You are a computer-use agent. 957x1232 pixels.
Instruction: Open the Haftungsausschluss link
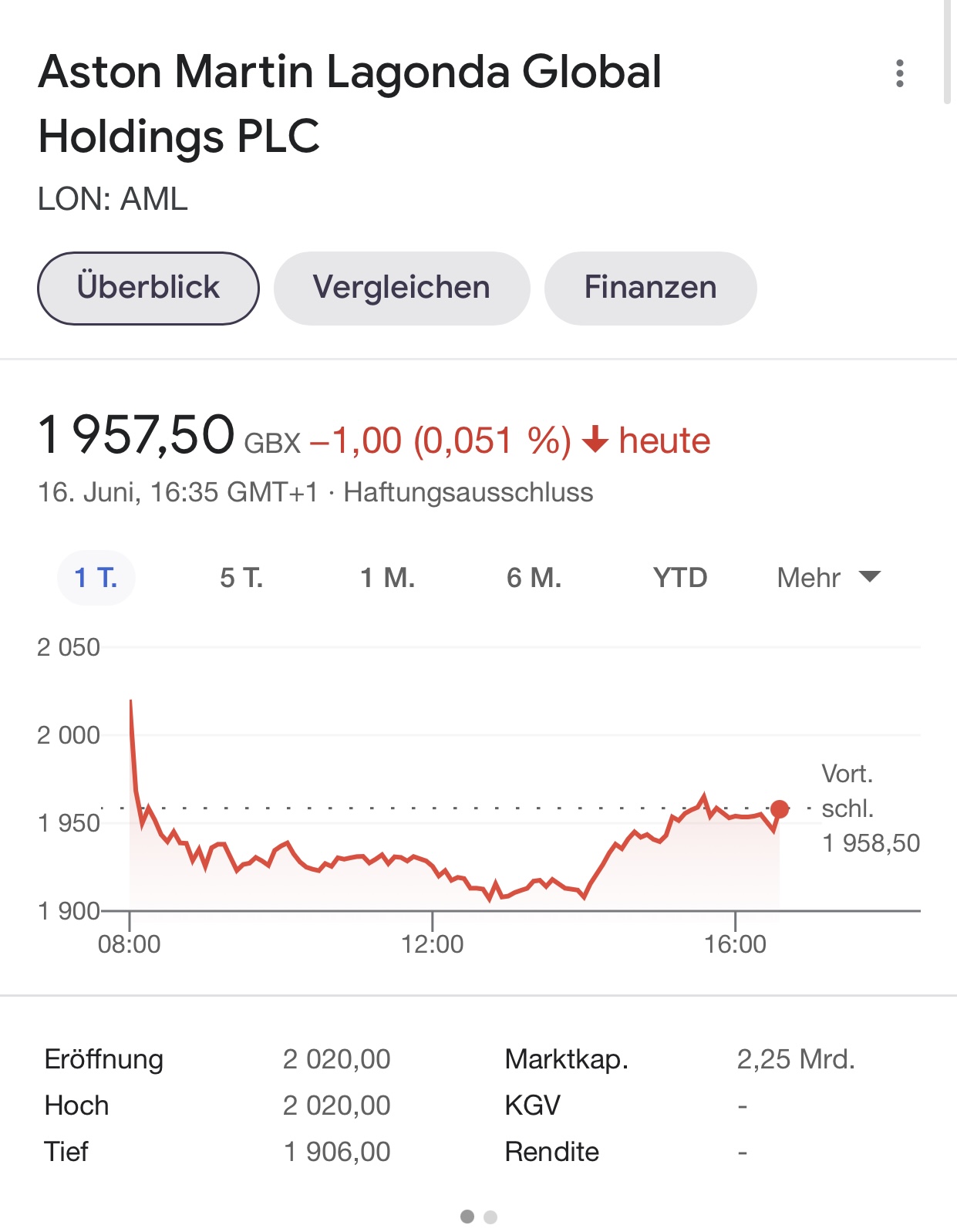[x=468, y=492]
